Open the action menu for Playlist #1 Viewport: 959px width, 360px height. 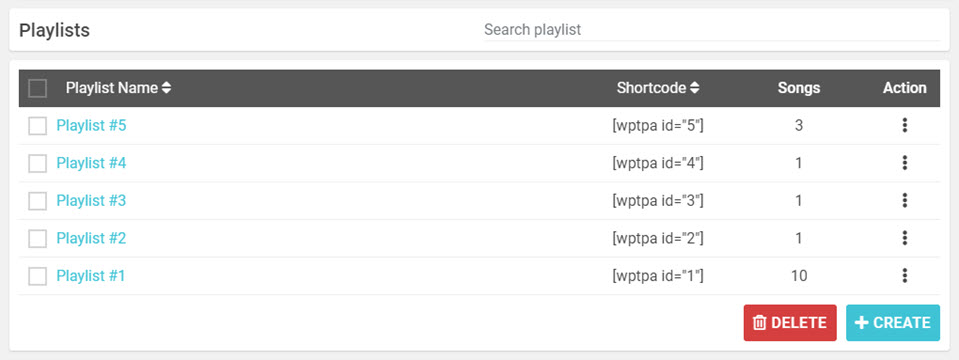(905, 276)
